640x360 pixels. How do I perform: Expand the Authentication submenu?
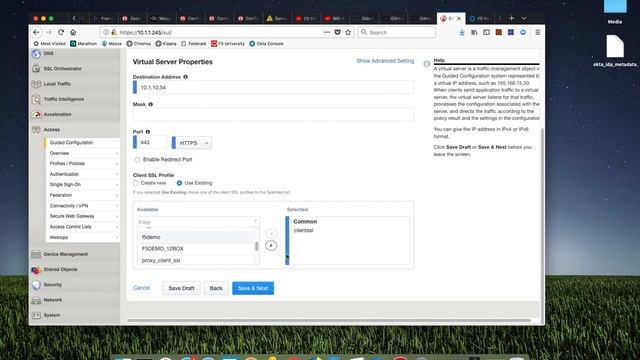[x=116, y=174]
